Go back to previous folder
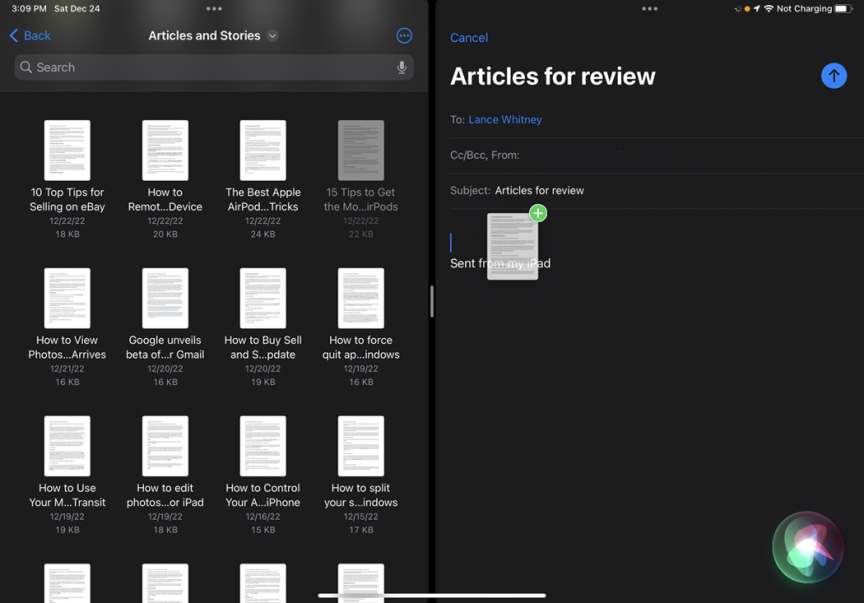 [30, 36]
